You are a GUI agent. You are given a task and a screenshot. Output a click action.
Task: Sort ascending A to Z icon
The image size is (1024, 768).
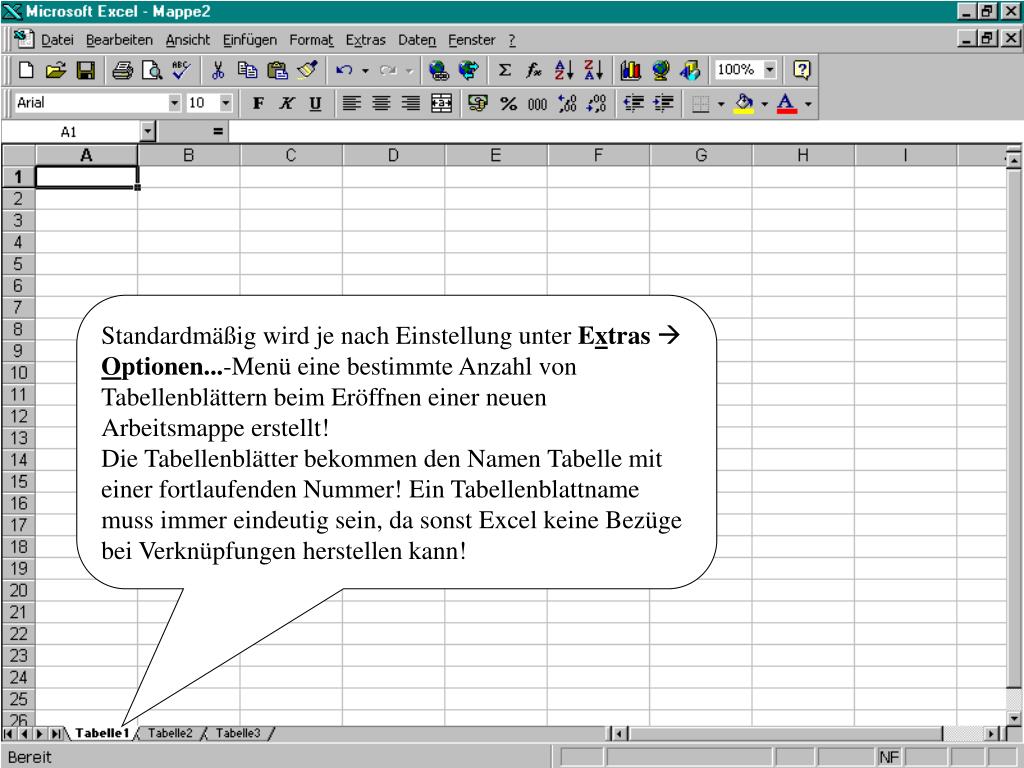pos(564,70)
